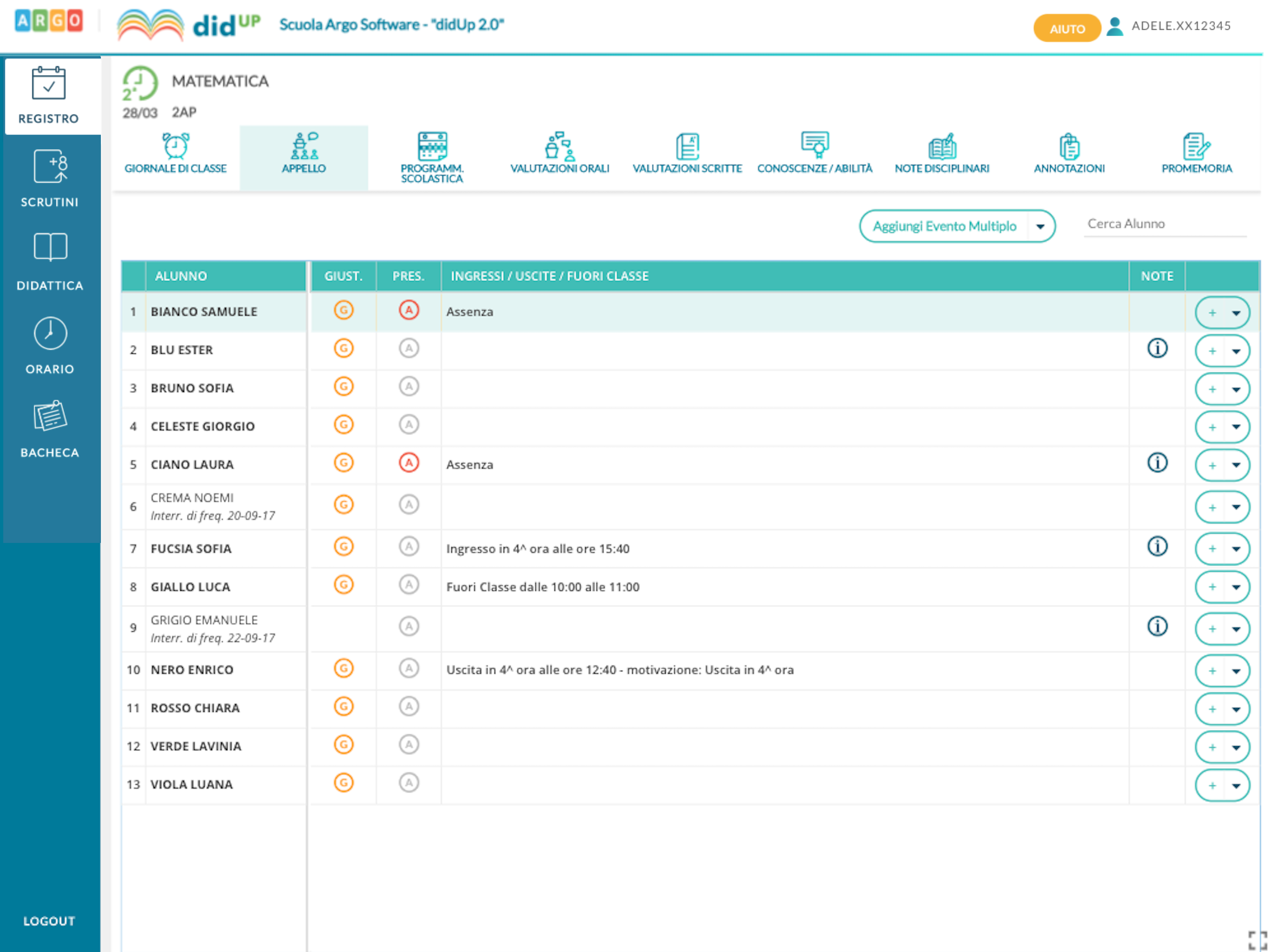1270x952 pixels.
Task: Click info note icon for Blu Ester
Action: click(x=1157, y=348)
